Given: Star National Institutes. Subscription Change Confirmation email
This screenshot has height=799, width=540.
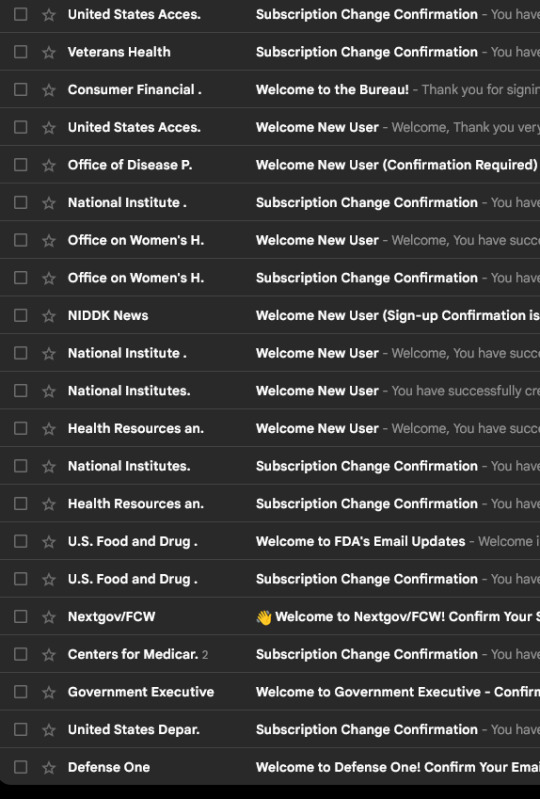Looking at the screenshot, I should (x=49, y=467).
